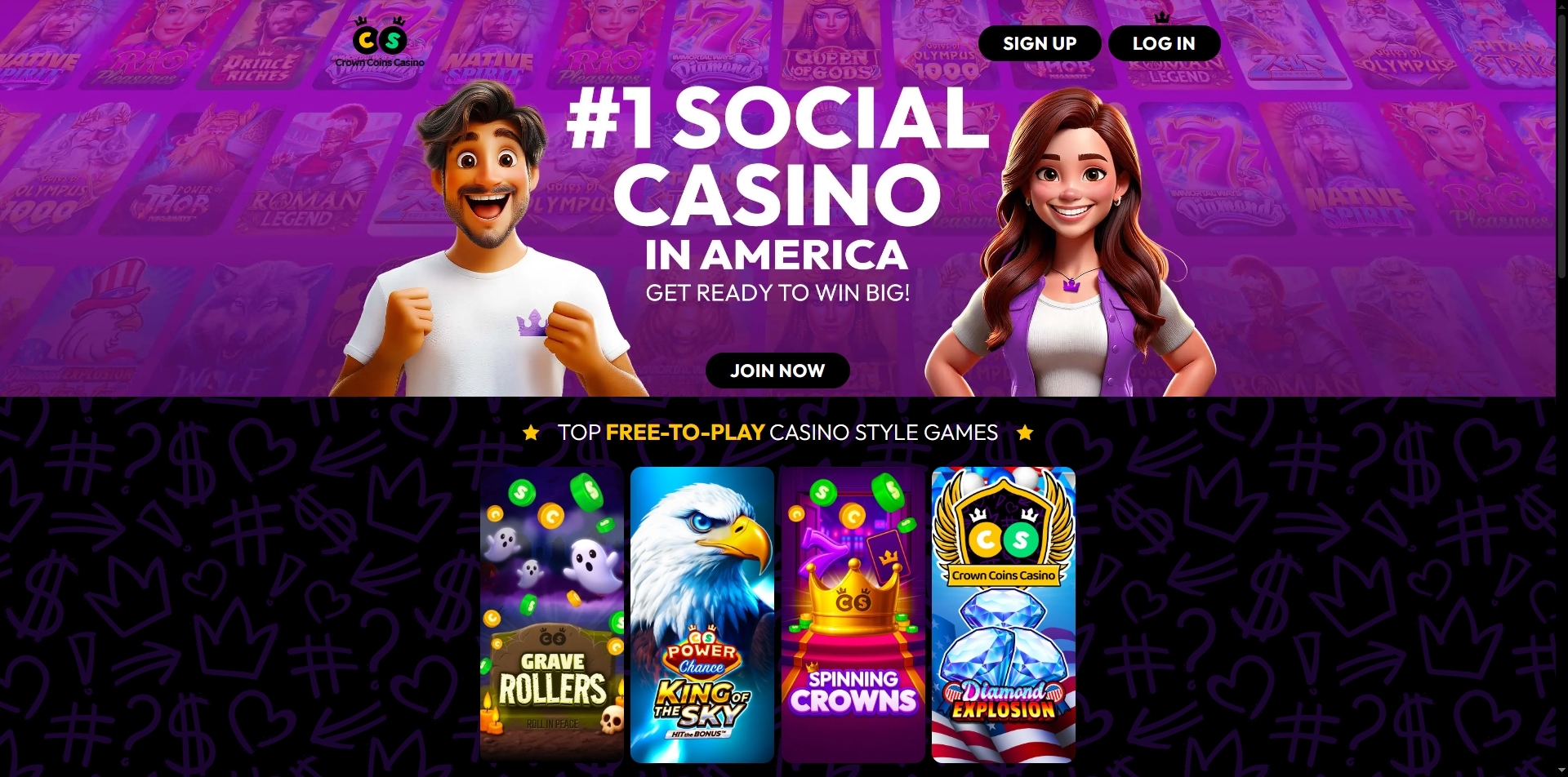Click the purple crown on man's shirt
The image size is (1568, 777).
pos(532,323)
